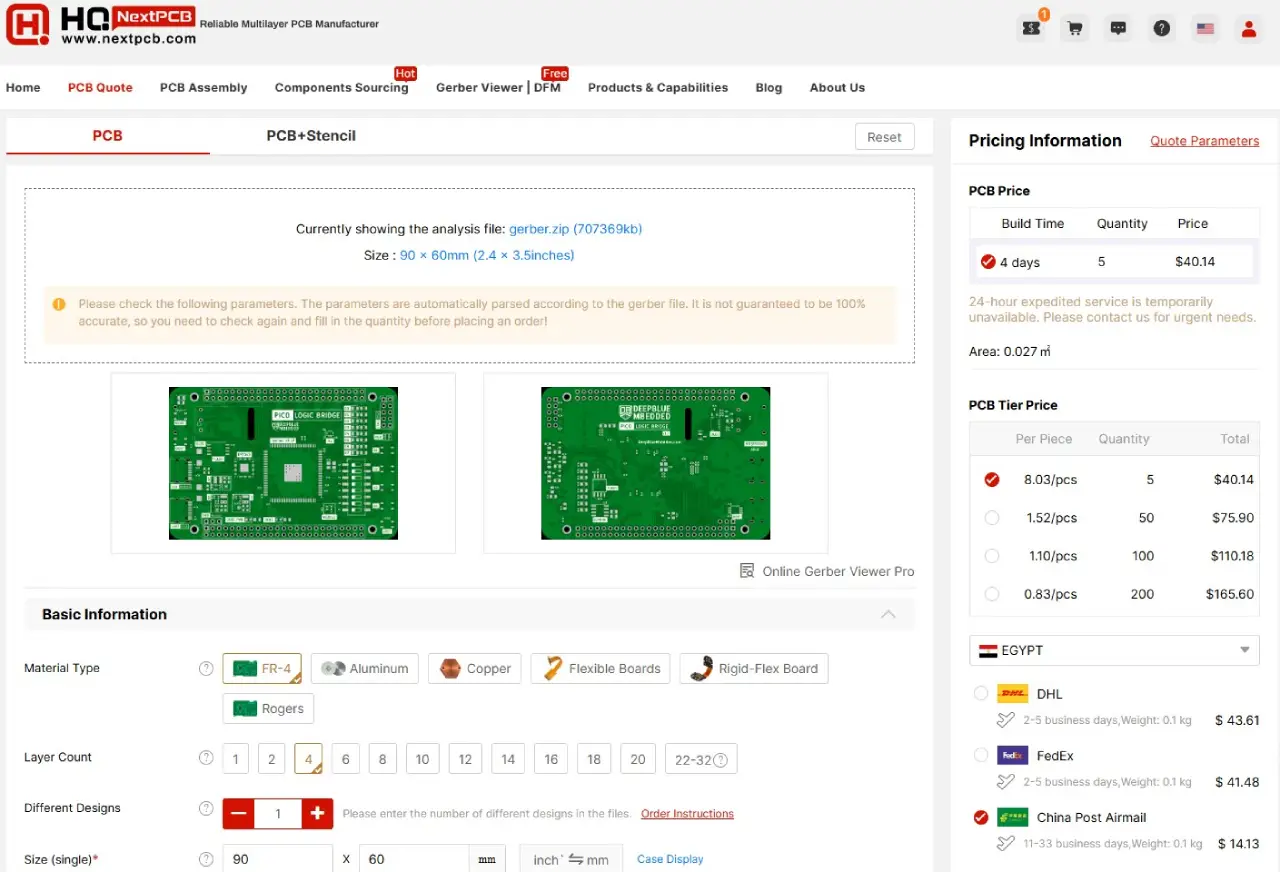
Task: Open About Us menu item
Action: pyautogui.click(x=837, y=88)
